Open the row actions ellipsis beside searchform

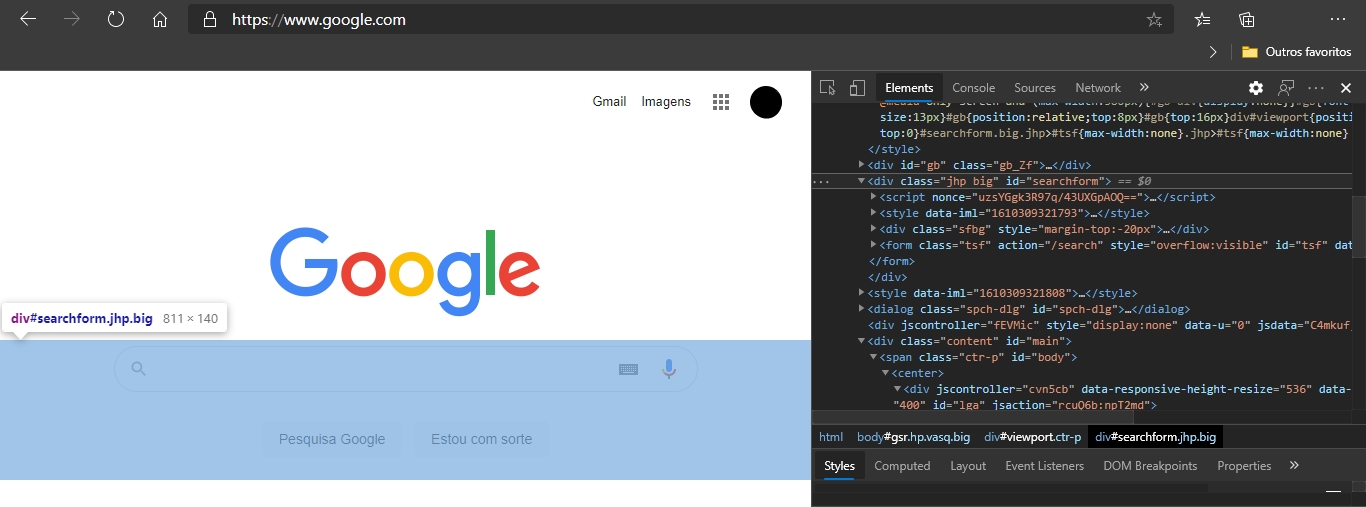[x=821, y=181]
